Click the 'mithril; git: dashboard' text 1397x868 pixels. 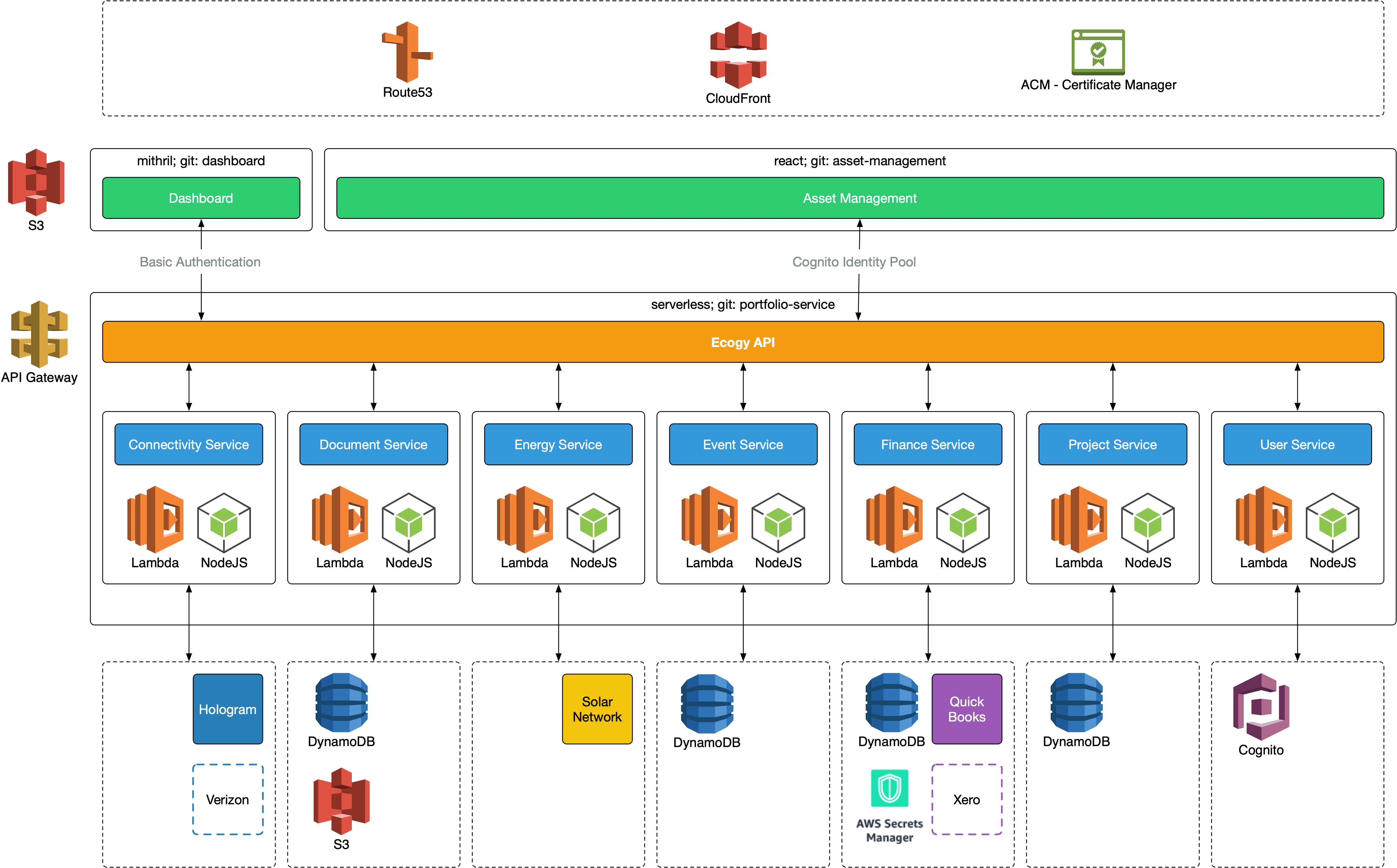[201, 161]
